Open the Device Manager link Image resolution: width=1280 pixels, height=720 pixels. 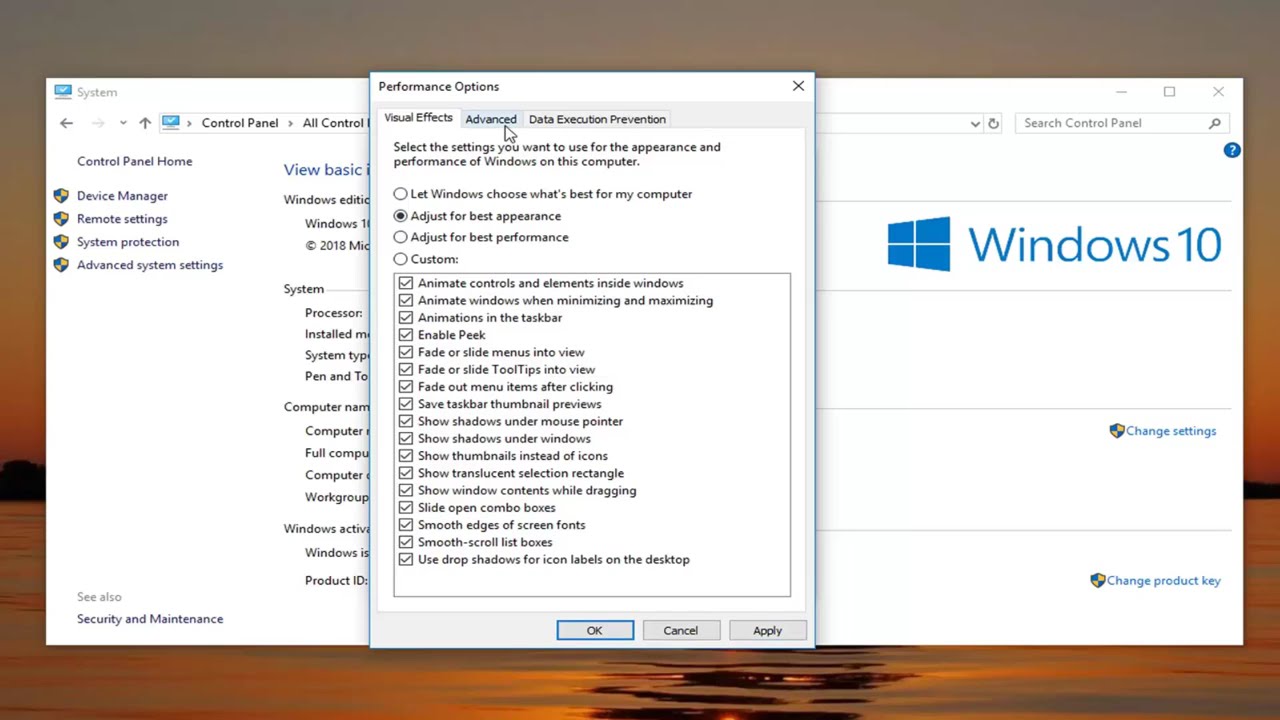coord(122,196)
